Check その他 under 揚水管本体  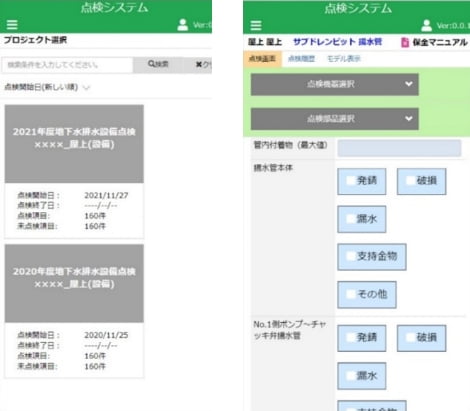point(367,294)
